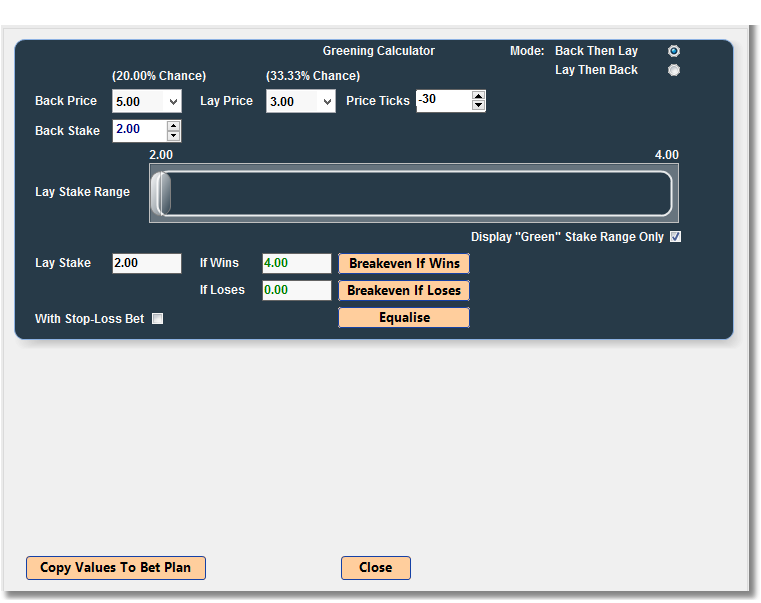Open the Lay Price dropdown

point(326,102)
